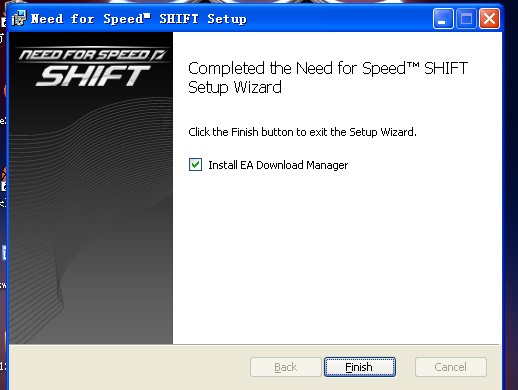
Task: Click the NEED FOR SPEED wordmark in banner
Action: 92,55
